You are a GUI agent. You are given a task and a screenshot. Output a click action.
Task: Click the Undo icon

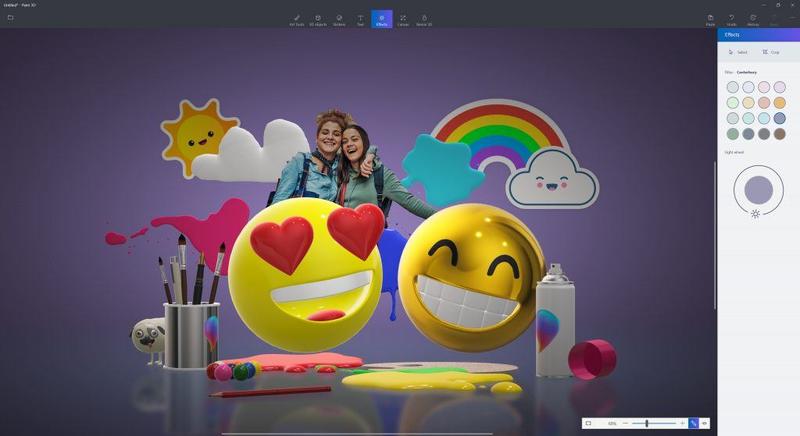(x=732, y=19)
